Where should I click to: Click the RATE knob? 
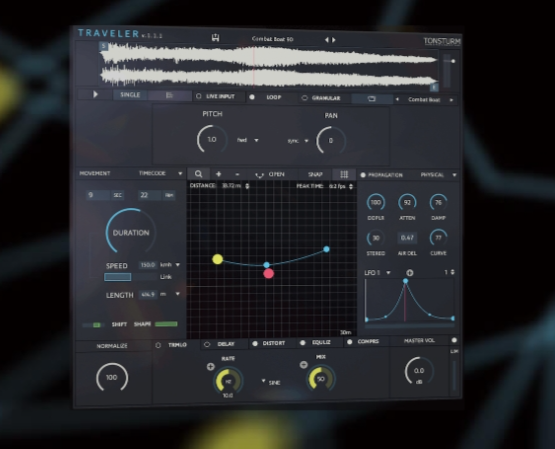coord(228,381)
